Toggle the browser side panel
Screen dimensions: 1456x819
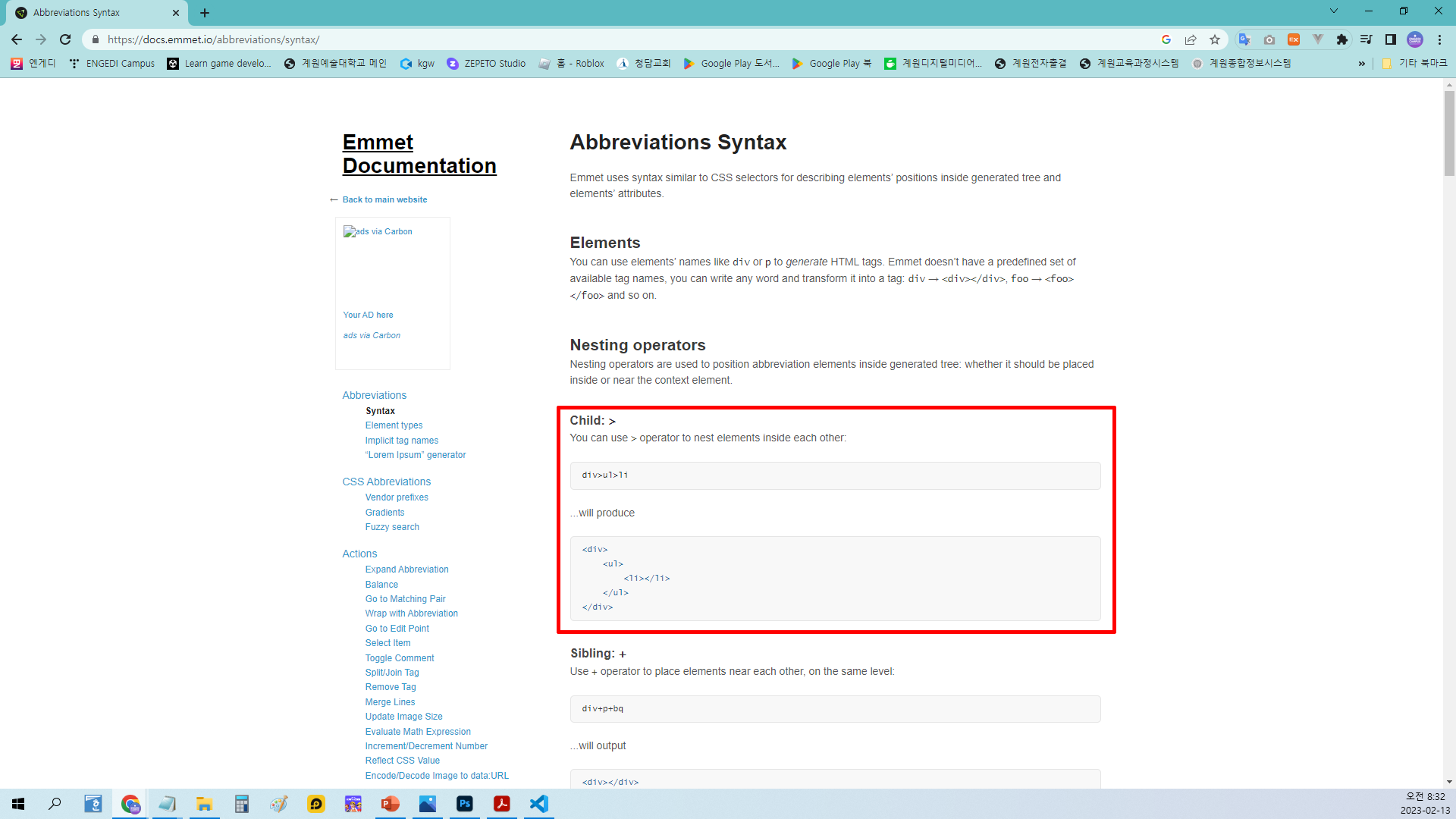1390,39
